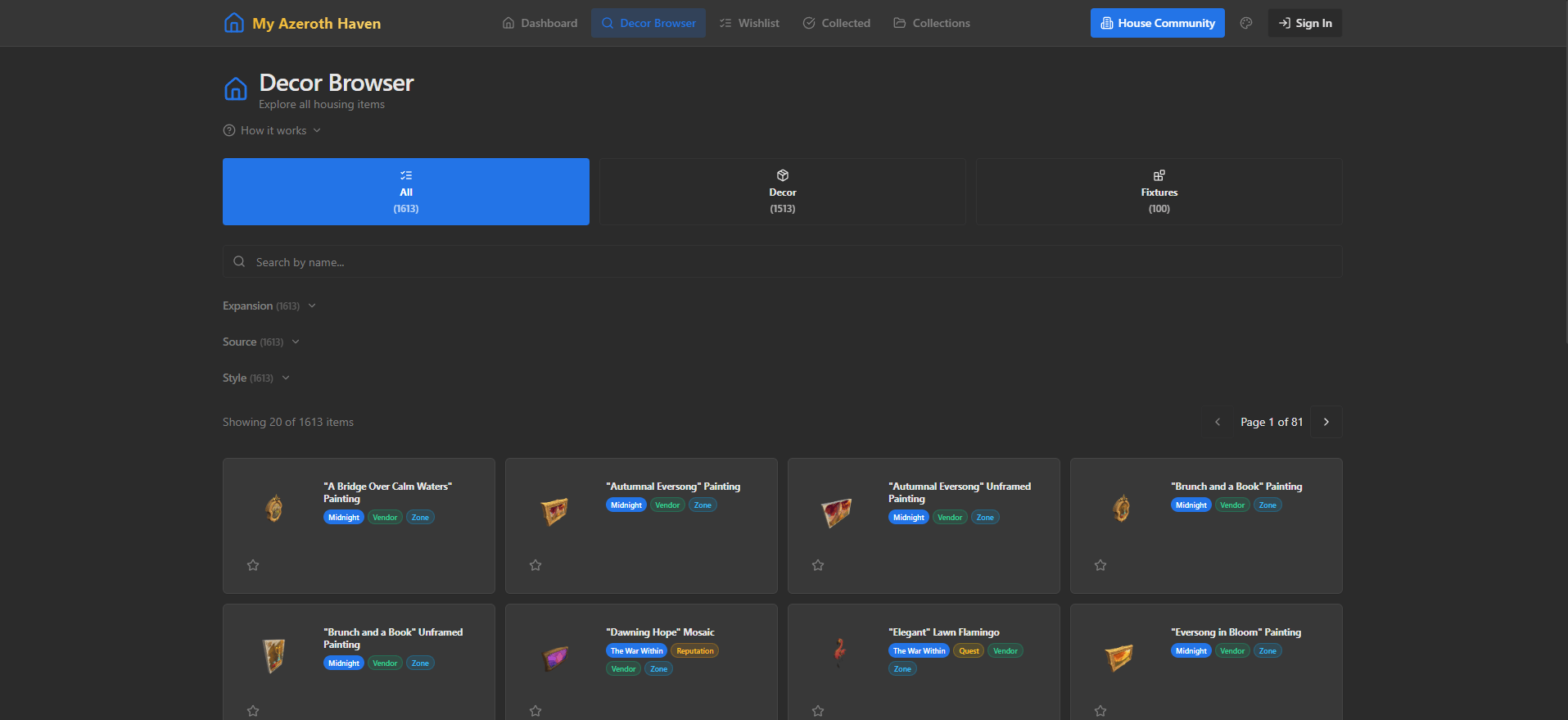Go to the previous page arrow
1568x720 pixels.
tap(1218, 422)
